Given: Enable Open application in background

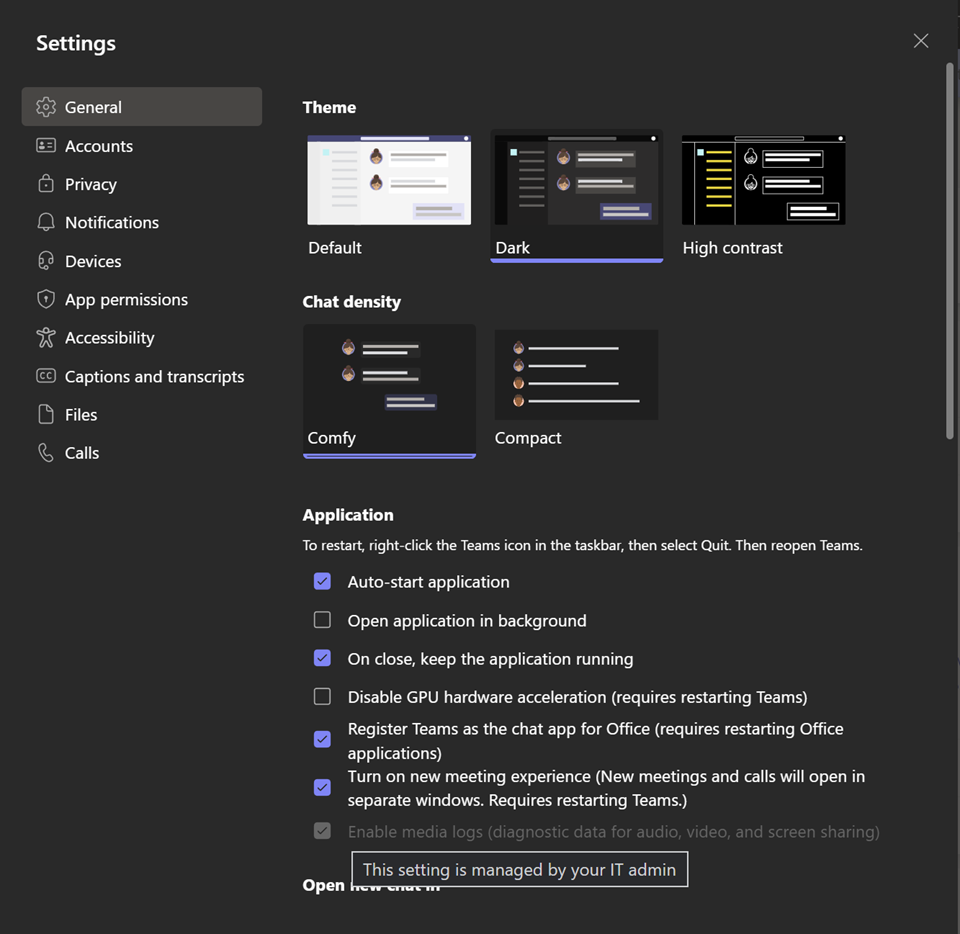Looking at the screenshot, I should 322,620.
